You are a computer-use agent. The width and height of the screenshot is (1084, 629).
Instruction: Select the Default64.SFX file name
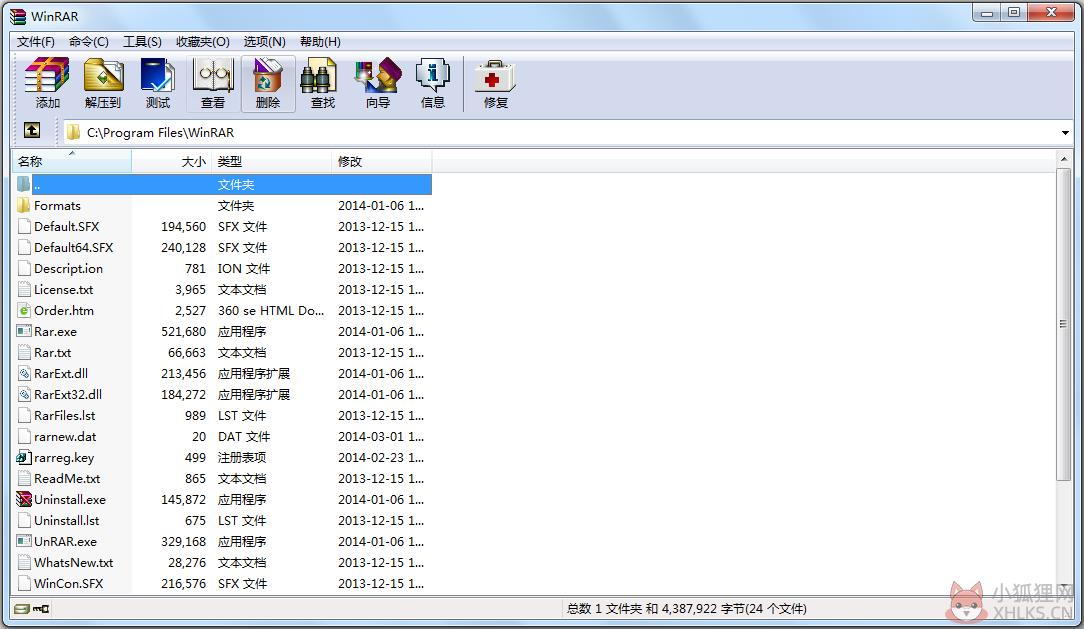[x=73, y=247]
